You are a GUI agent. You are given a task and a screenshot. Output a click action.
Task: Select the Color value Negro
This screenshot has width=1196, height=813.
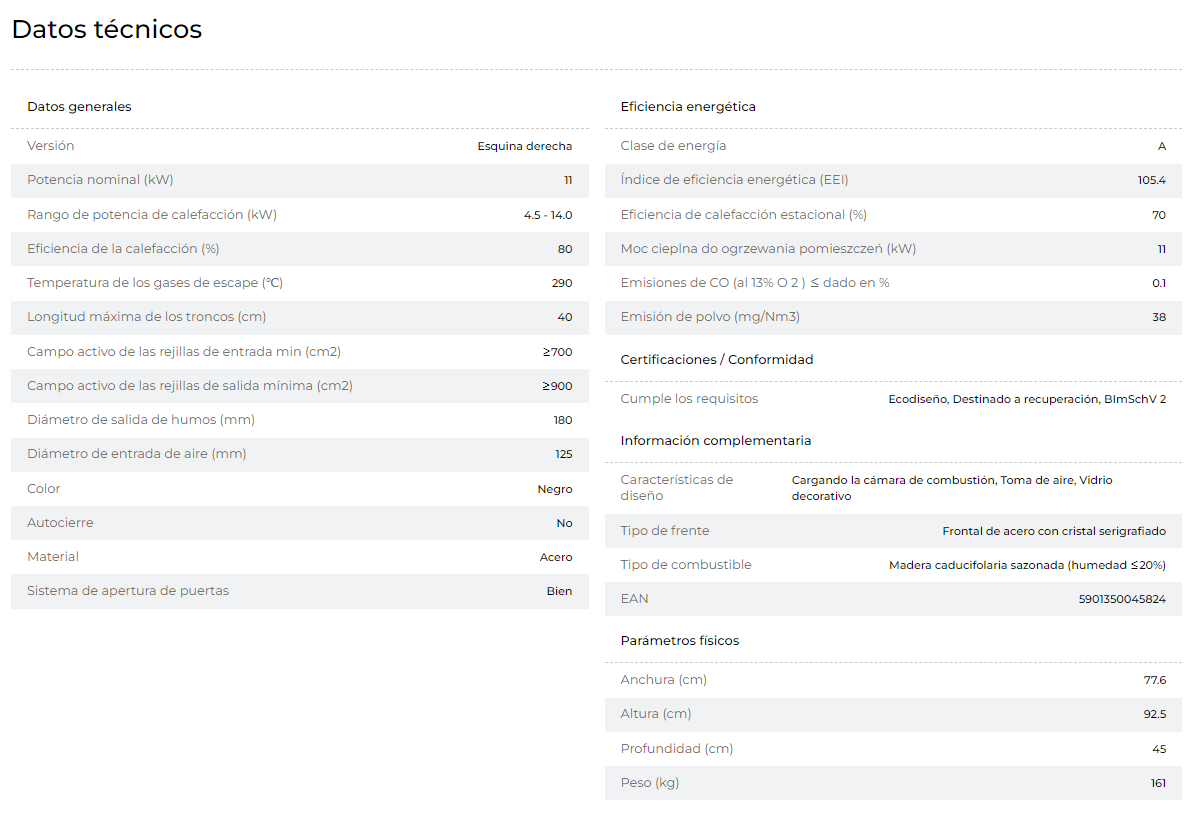click(555, 489)
